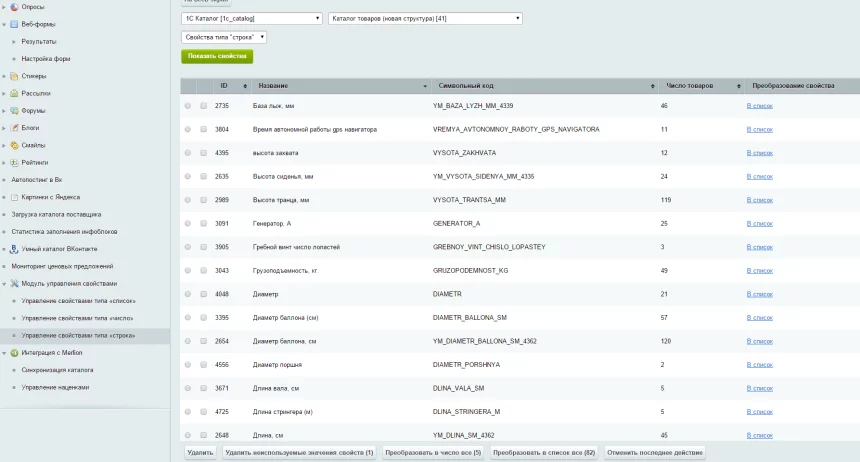
Task: Click the Форумы icon in sidebar
Action: click(x=15, y=110)
